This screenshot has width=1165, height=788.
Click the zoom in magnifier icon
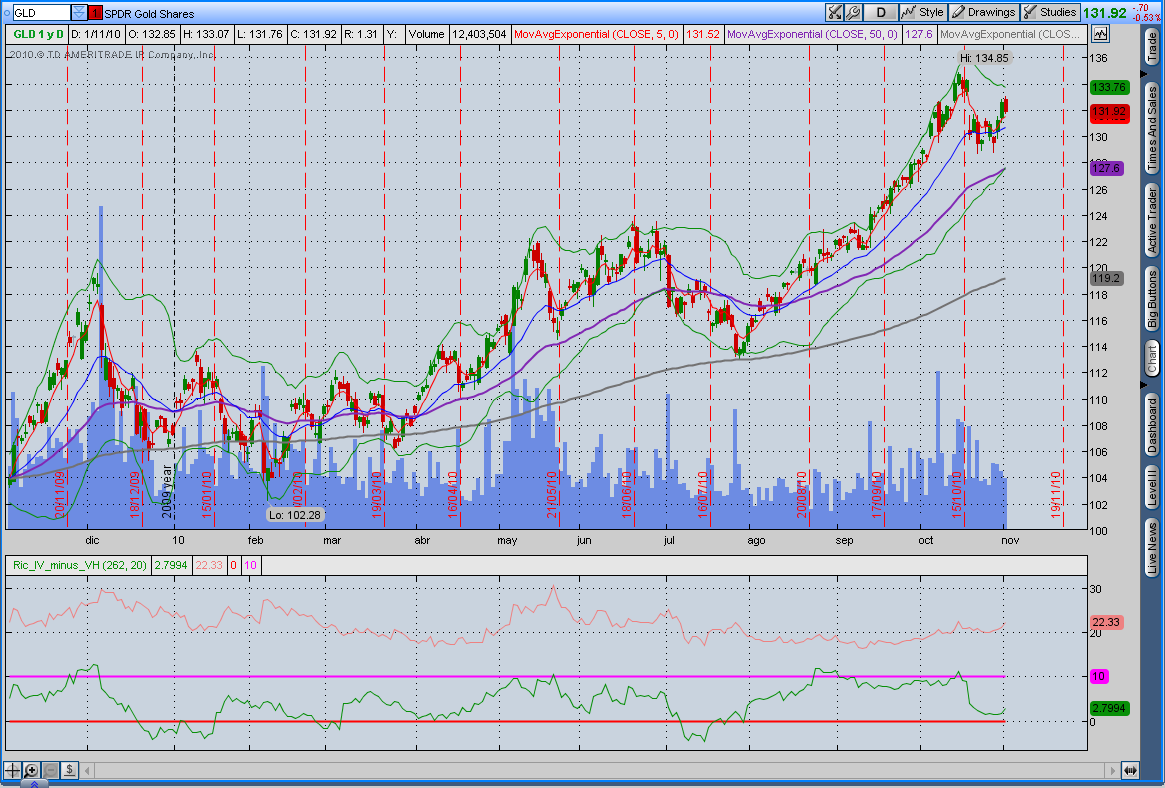click(x=31, y=770)
